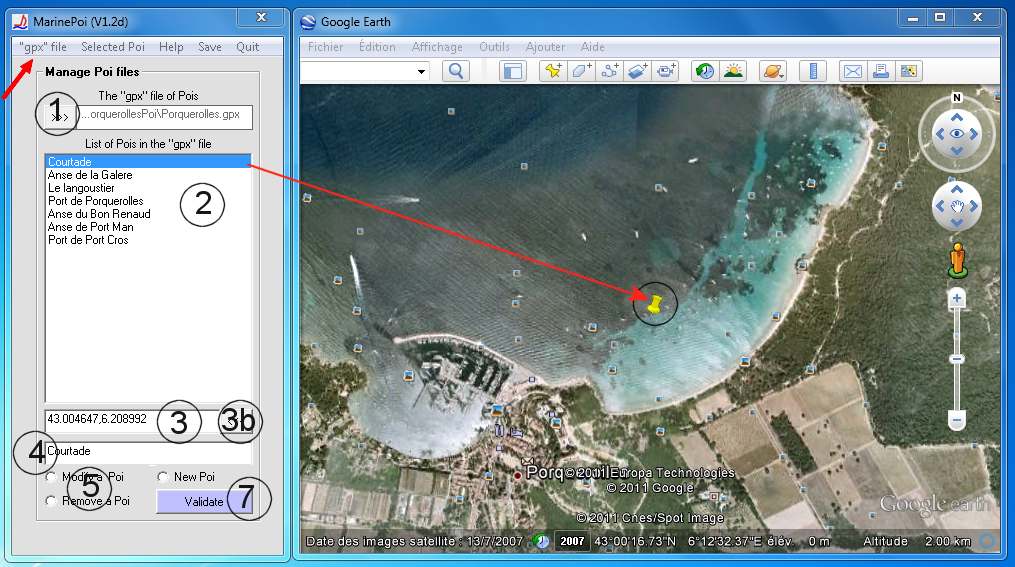This screenshot has height=567, width=1015.
Task: Click the Poi name field containing Courtade
Action: click(148, 452)
